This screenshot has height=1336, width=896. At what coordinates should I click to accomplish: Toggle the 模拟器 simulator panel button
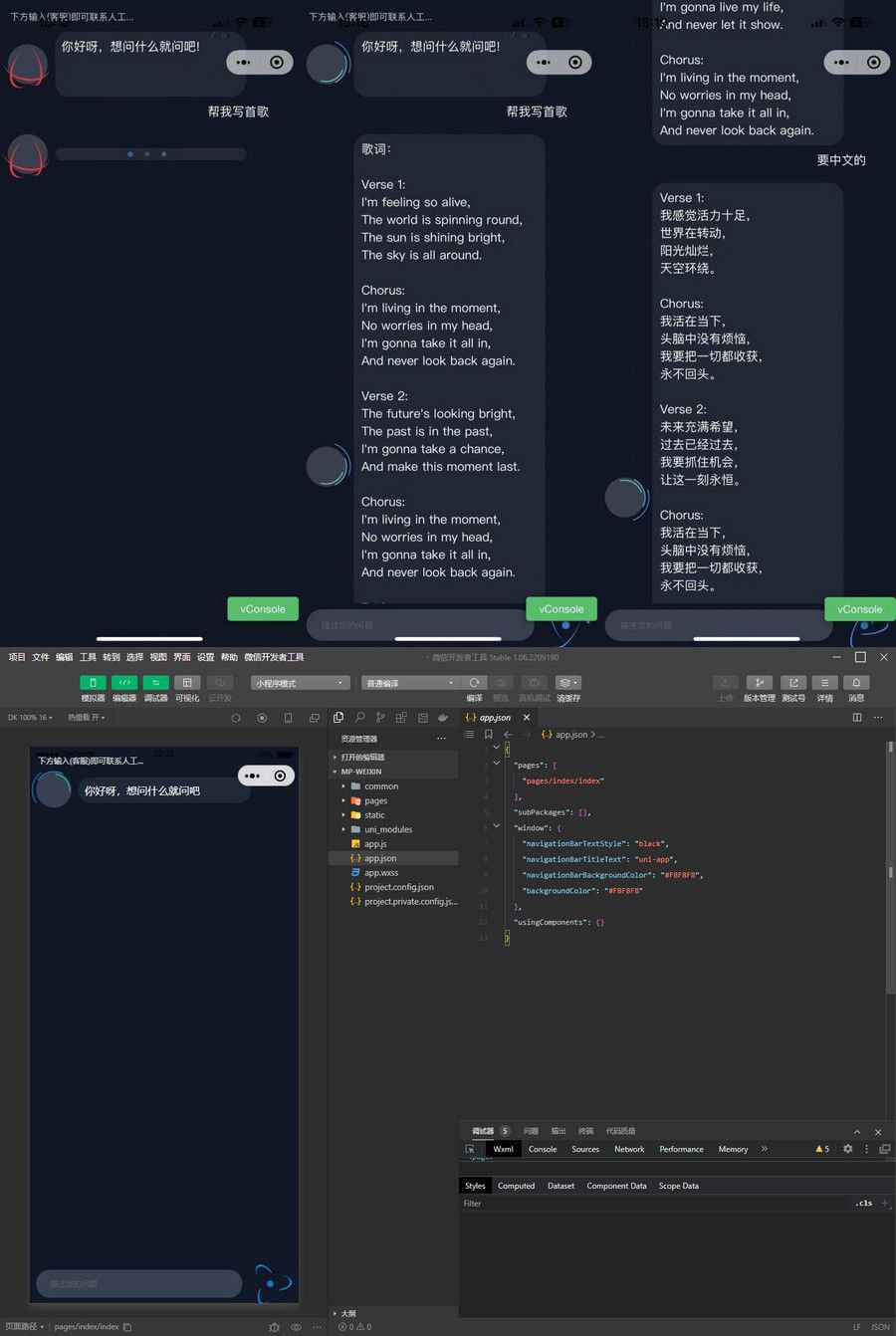click(x=93, y=683)
